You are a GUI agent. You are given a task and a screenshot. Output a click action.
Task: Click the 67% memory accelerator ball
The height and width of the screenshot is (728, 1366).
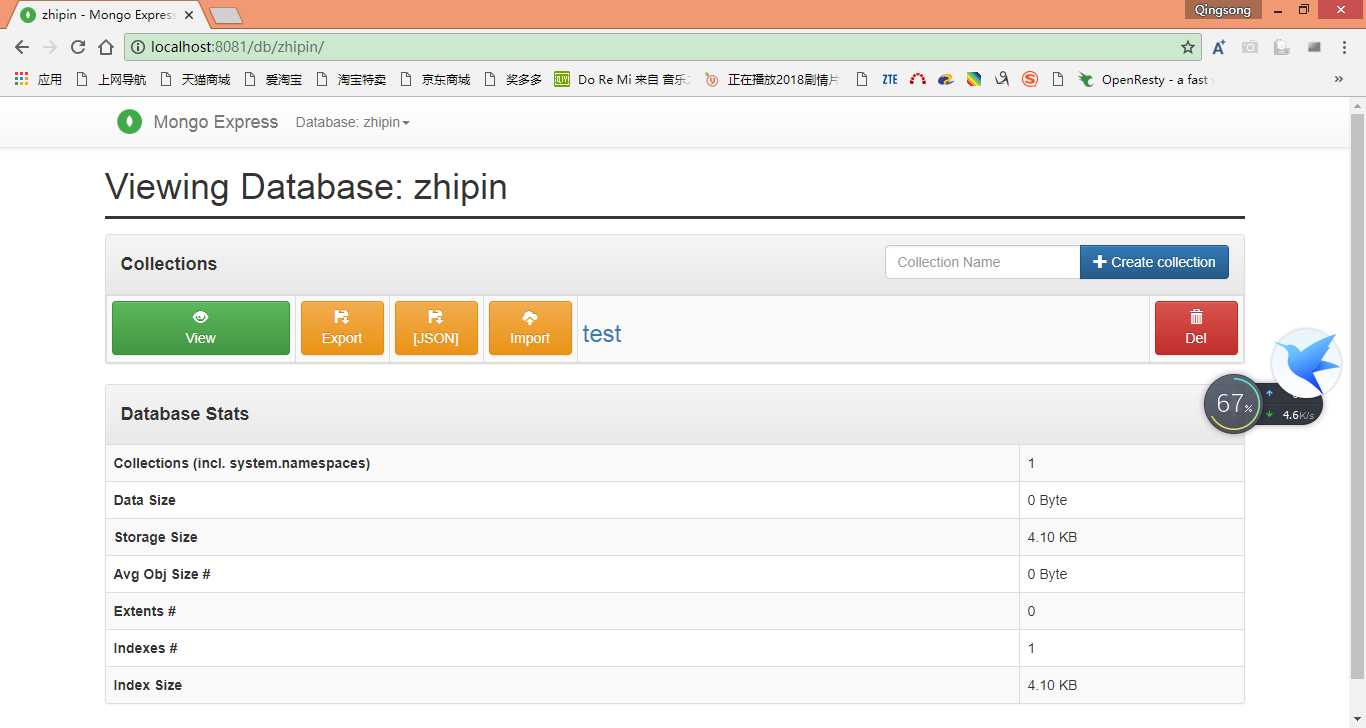tap(1233, 404)
